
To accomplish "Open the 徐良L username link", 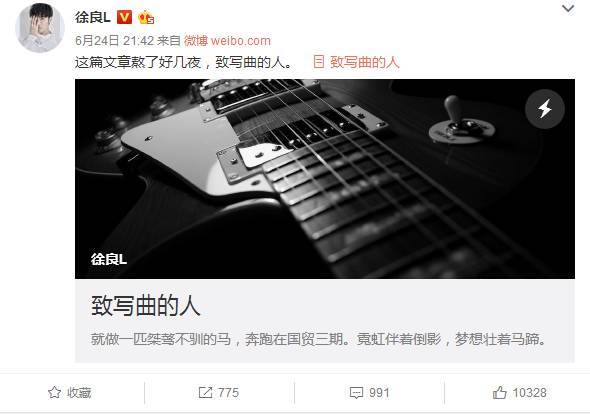I will click(x=93, y=17).
